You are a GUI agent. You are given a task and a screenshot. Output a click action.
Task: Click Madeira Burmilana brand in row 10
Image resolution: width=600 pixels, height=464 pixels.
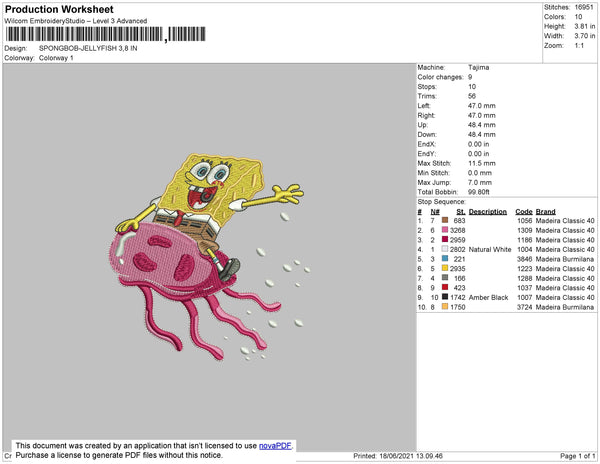click(565, 307)
